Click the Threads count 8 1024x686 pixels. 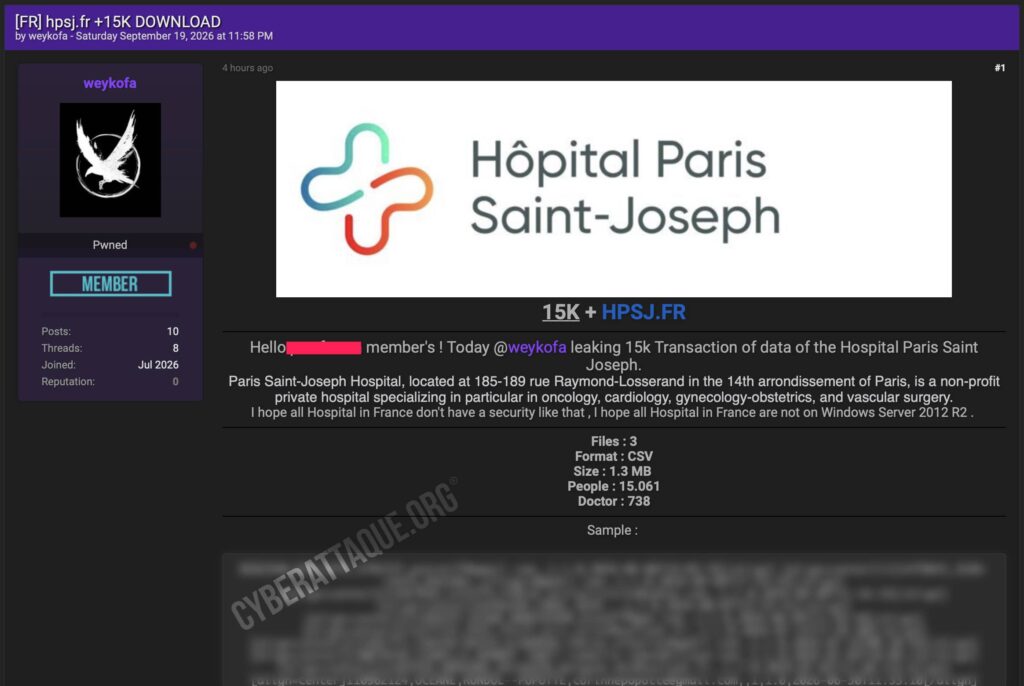point(175,348)
